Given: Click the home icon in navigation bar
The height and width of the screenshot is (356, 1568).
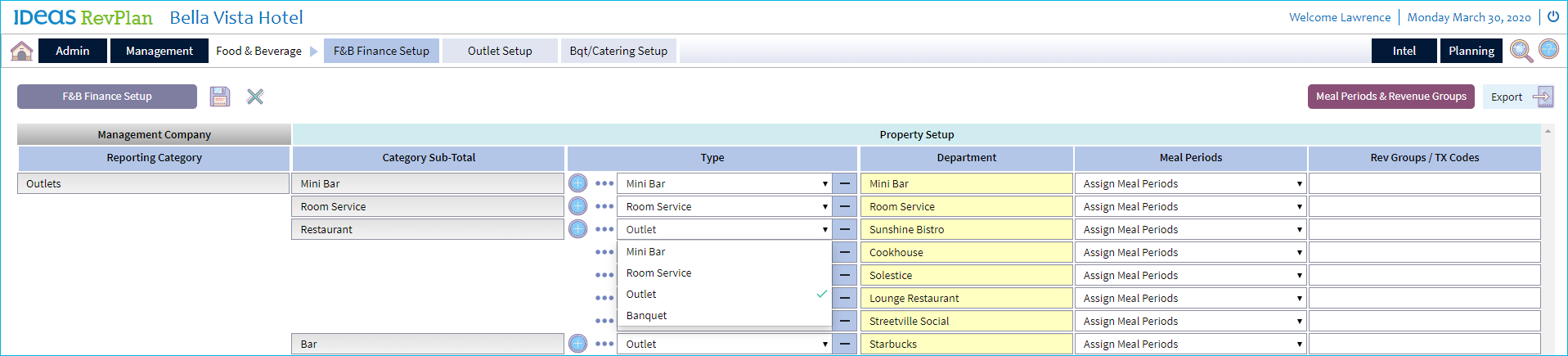Looking at the screenshot, I should tap(21, 51).
